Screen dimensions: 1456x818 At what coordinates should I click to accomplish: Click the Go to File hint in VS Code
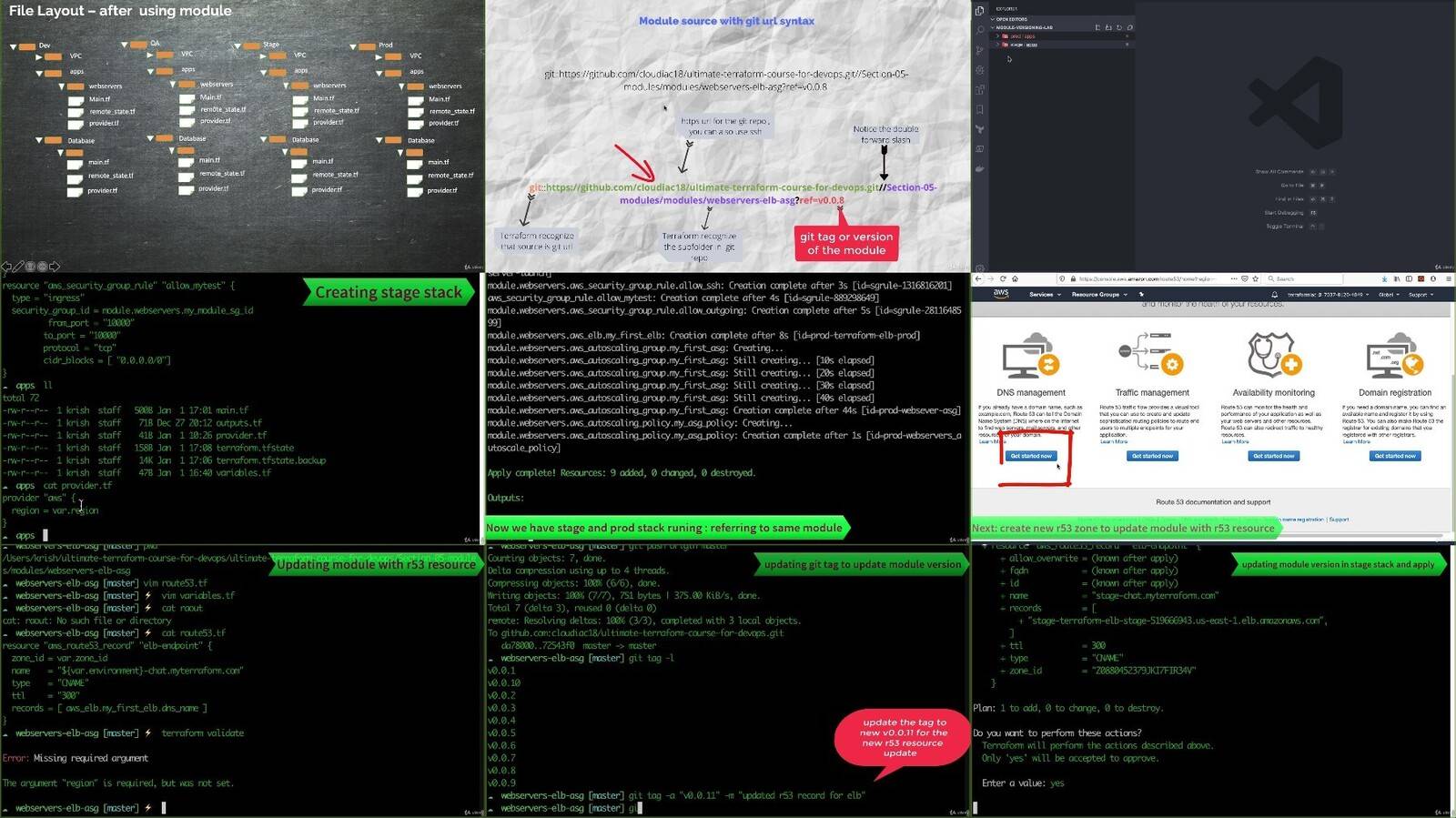[x=1292, y=186]
